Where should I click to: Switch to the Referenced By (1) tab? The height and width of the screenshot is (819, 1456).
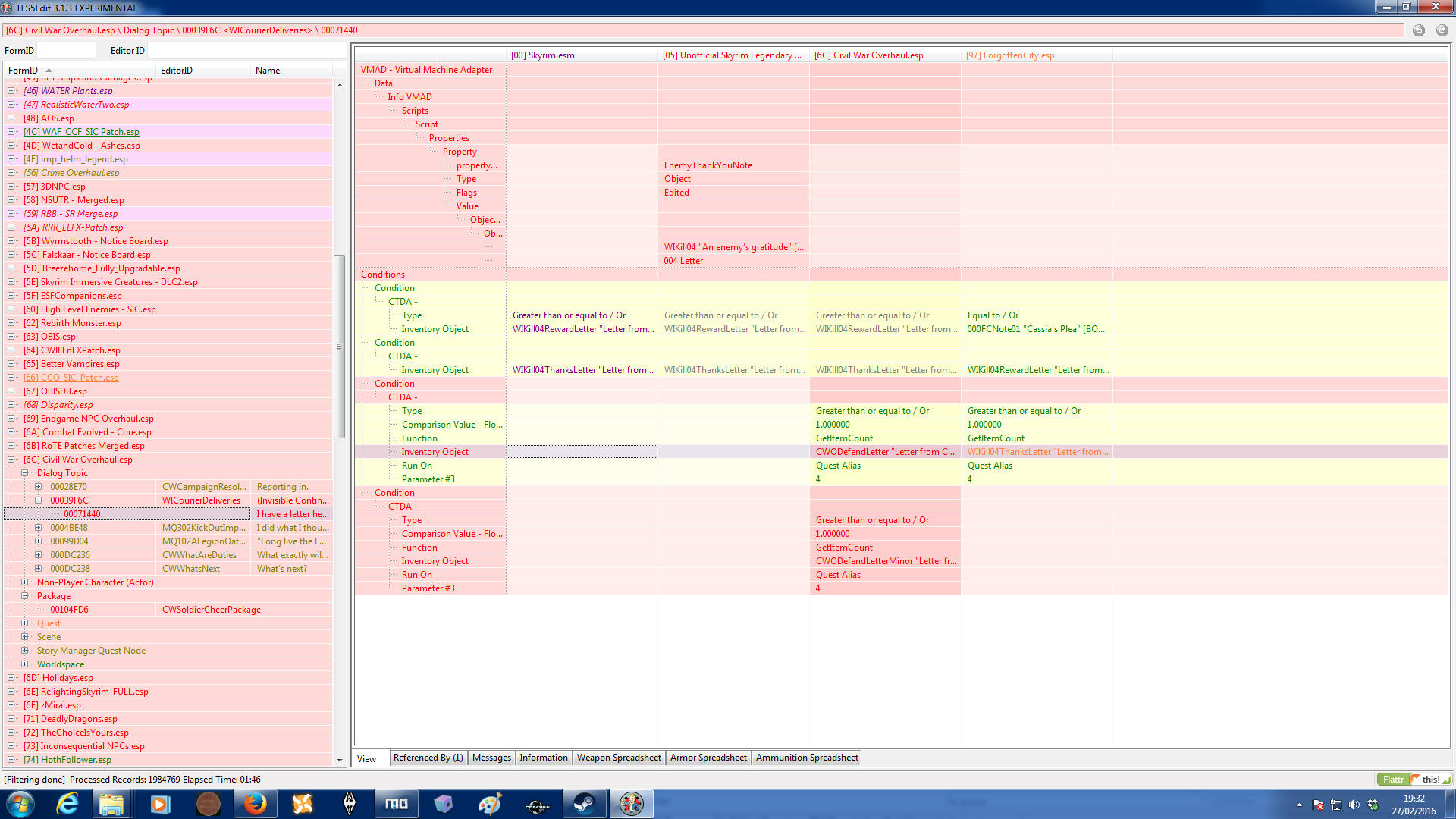click(428, 758)
